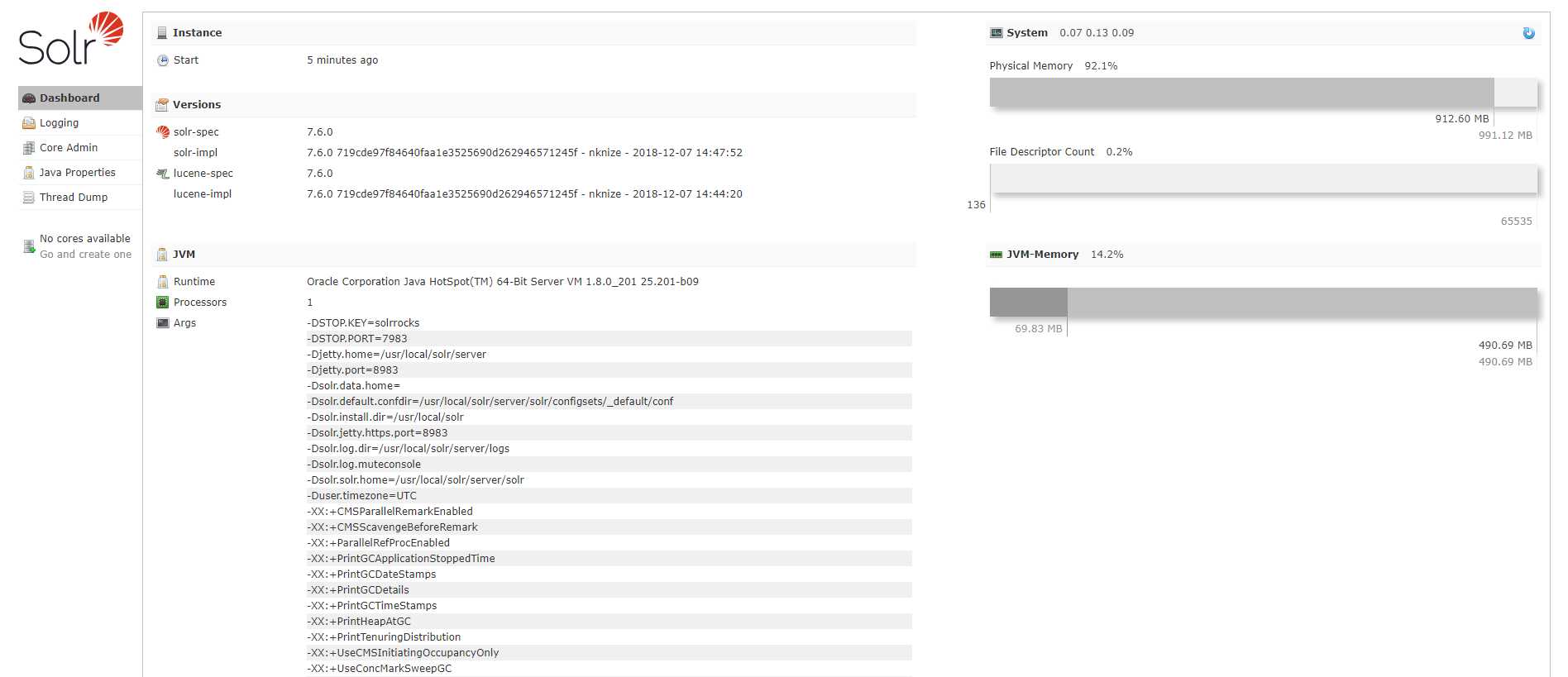Select the -XX:+PrintGCDetails argument

click(358, 590)
